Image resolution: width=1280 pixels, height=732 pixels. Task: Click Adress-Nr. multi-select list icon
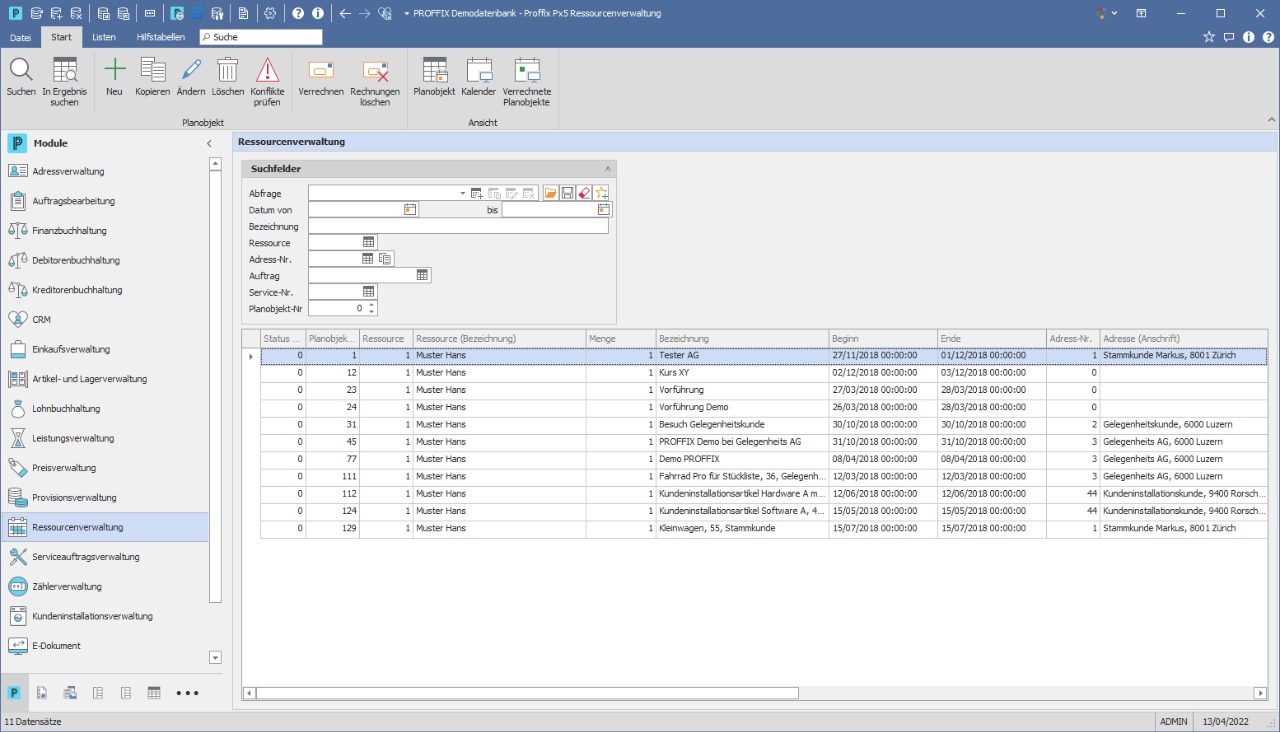pyautogui.click(x=385, y=258)
